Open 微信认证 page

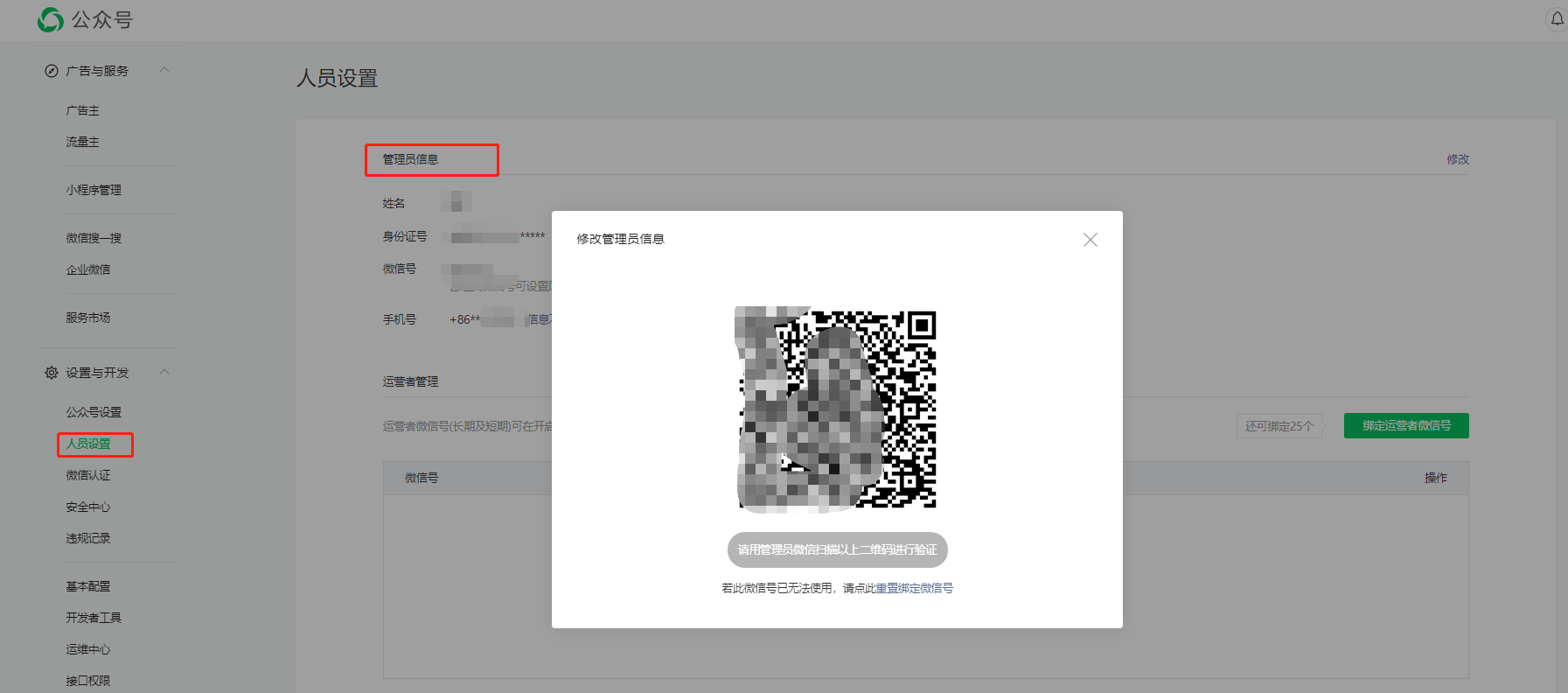pos(88,475)
